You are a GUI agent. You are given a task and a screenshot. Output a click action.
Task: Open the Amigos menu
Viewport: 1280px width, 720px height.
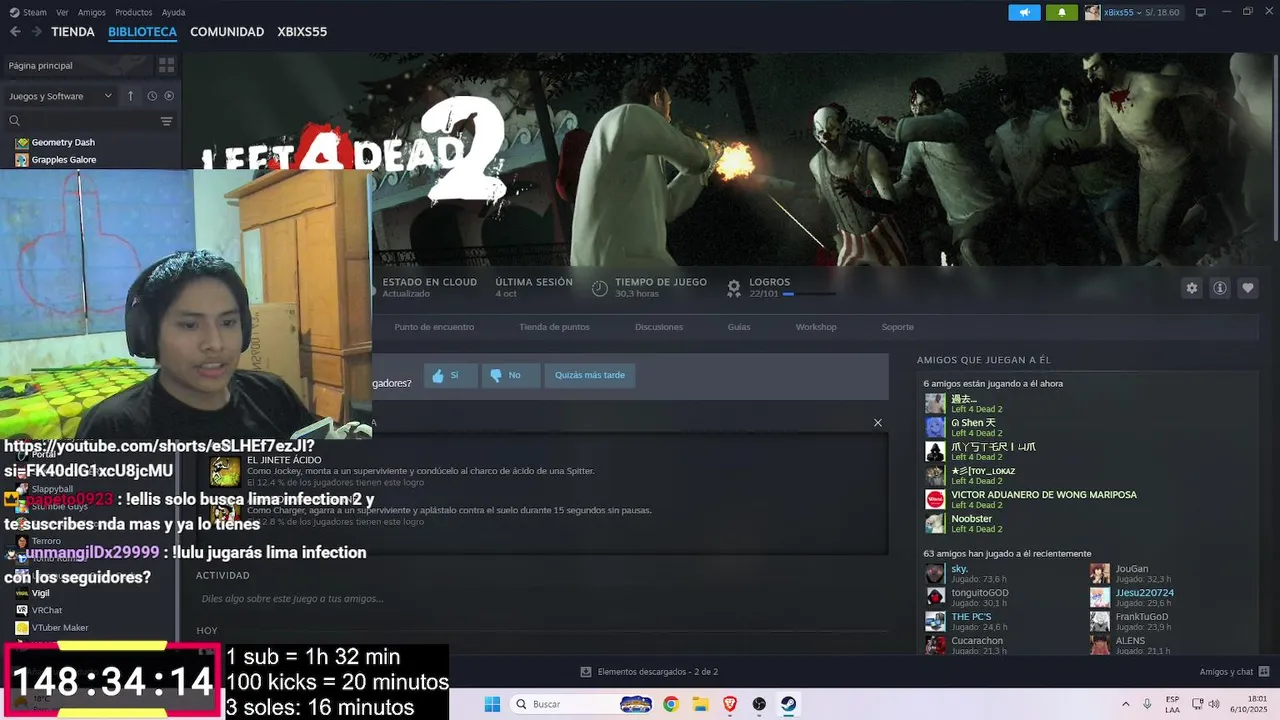[92, 12]
